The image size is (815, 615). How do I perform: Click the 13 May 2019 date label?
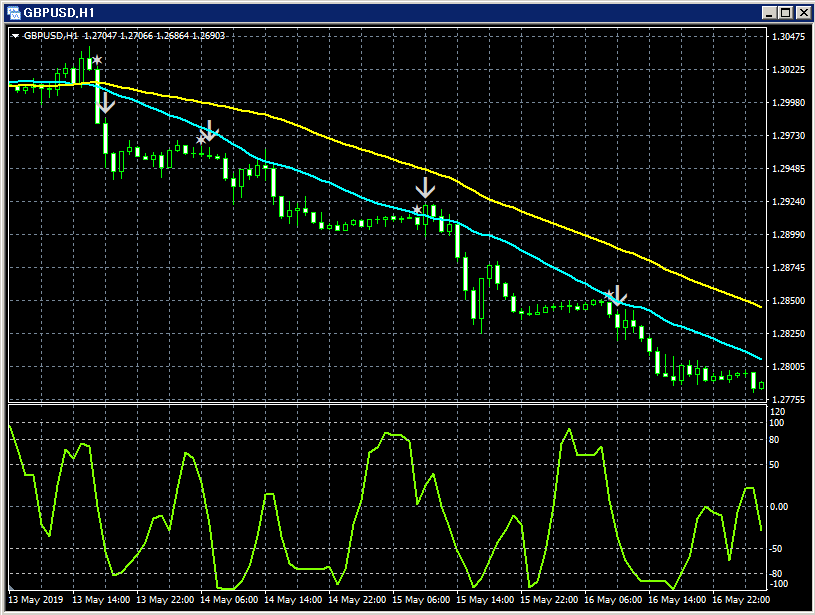click(x=36, y=600)
